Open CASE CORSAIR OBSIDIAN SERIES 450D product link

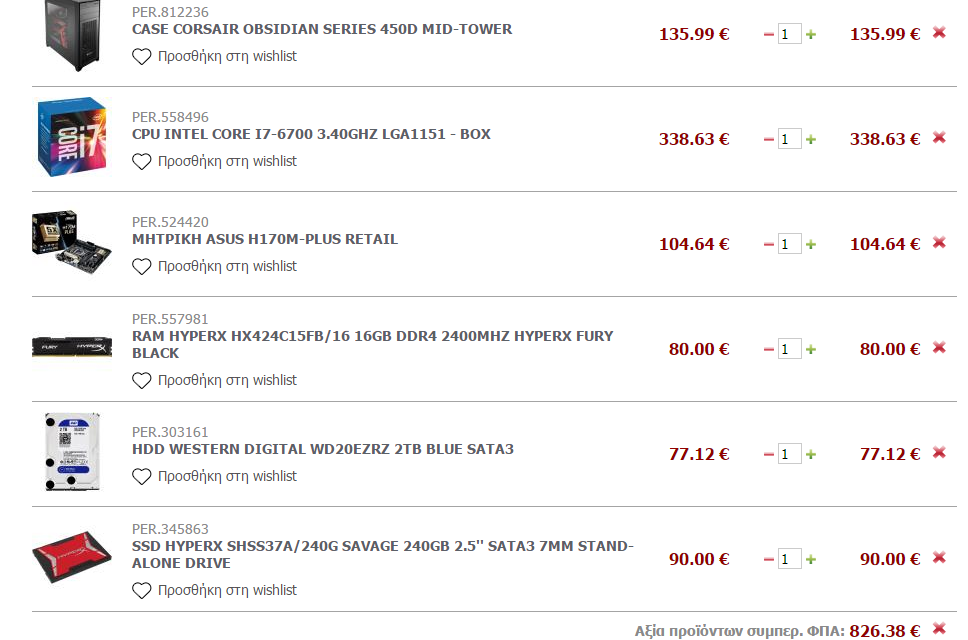coord(322,29)
